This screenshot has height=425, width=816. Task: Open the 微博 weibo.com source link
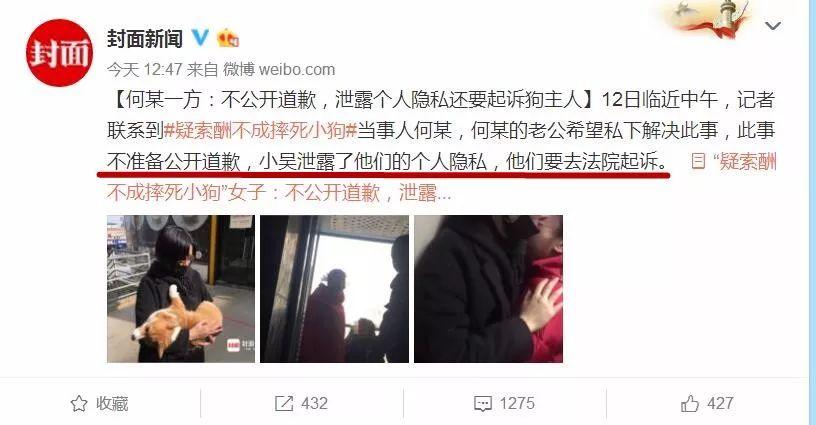(279, 69)
